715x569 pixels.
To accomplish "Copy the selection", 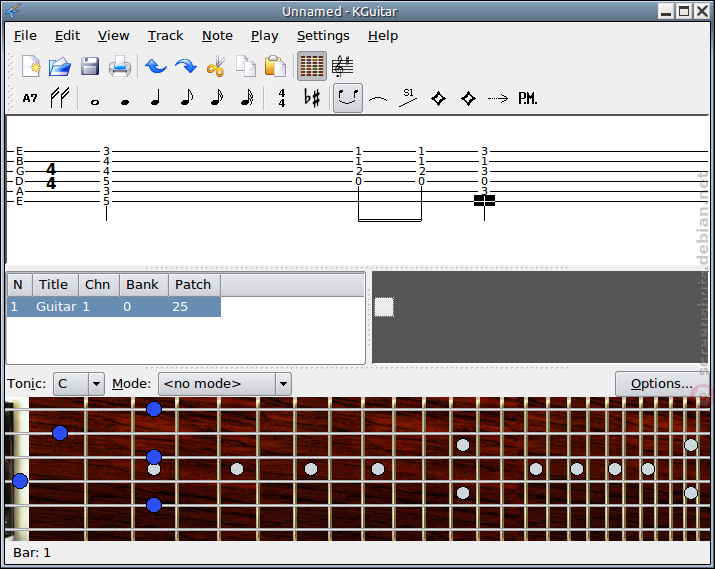I will [246, 67].
